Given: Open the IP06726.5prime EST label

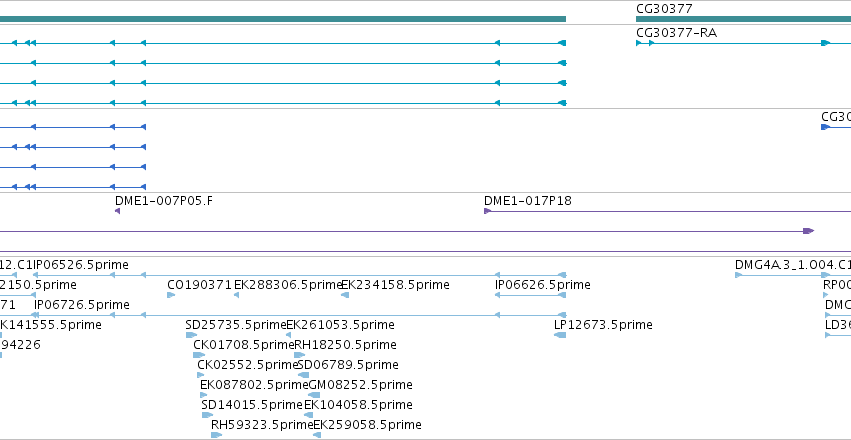Looking at the screenshot, I should coord(81,305).
